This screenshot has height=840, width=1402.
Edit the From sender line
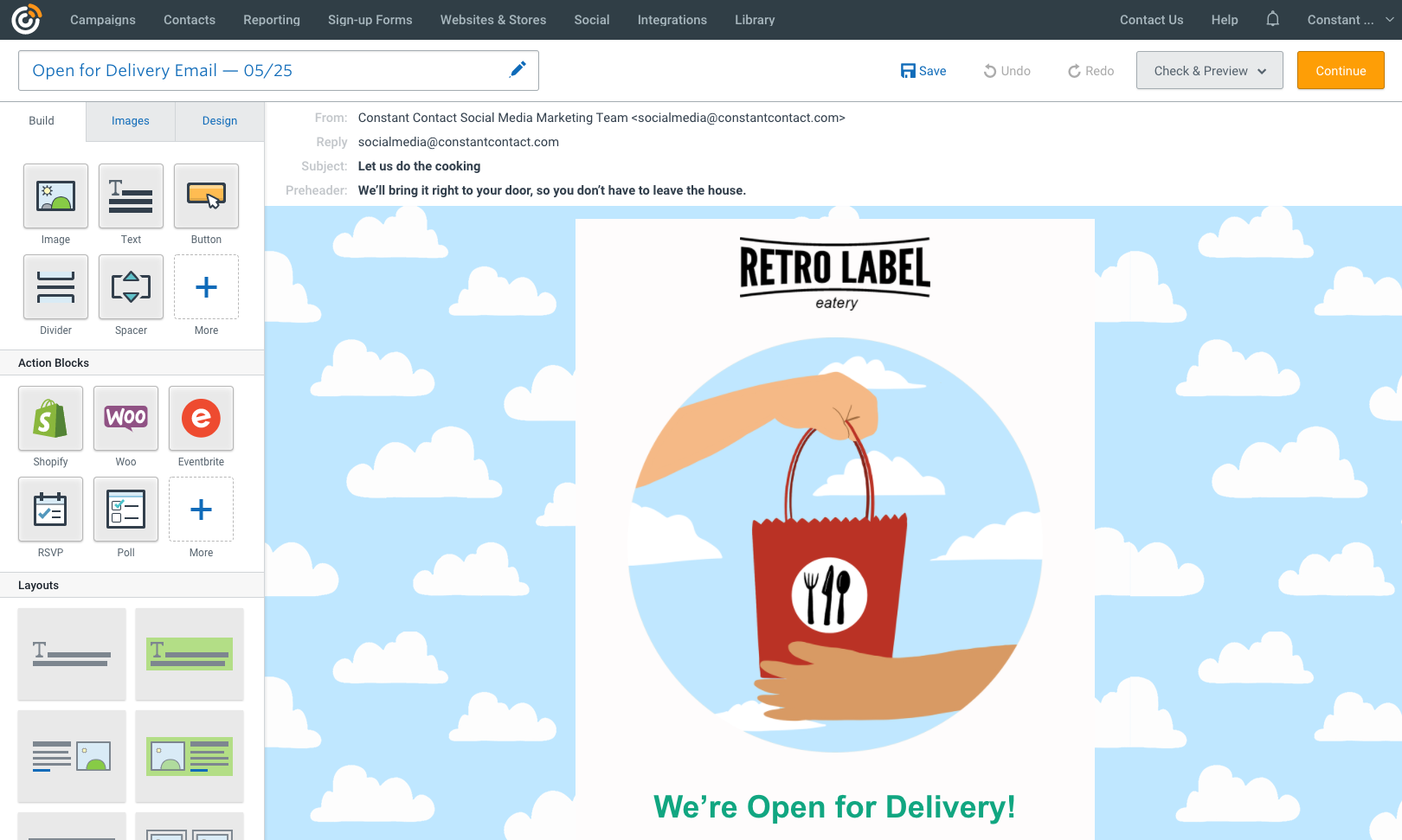[x=601, y=118]
